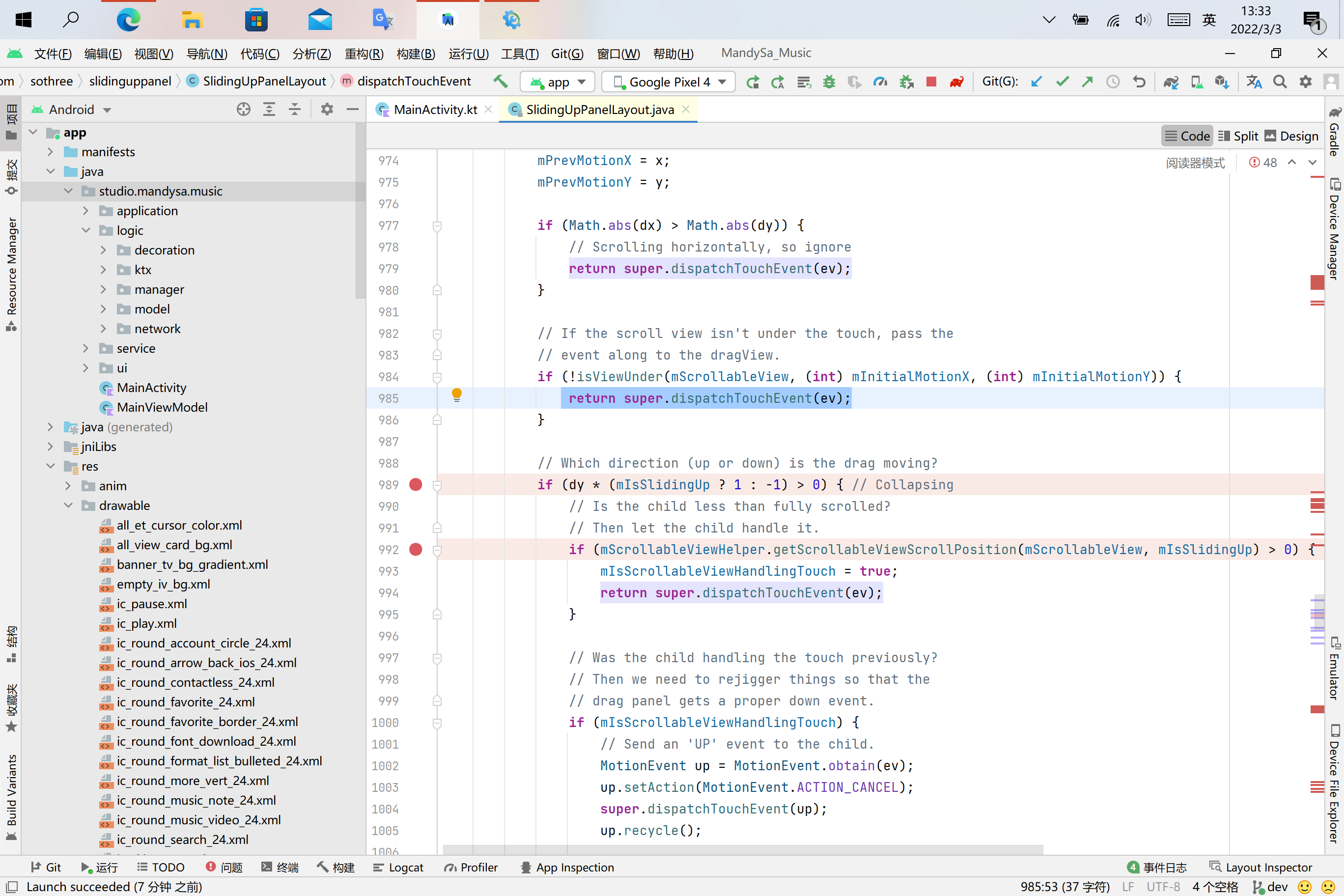Push commits with the green arrow icon
Screen dimensions: 1344x896
[x=1087, y=82]
